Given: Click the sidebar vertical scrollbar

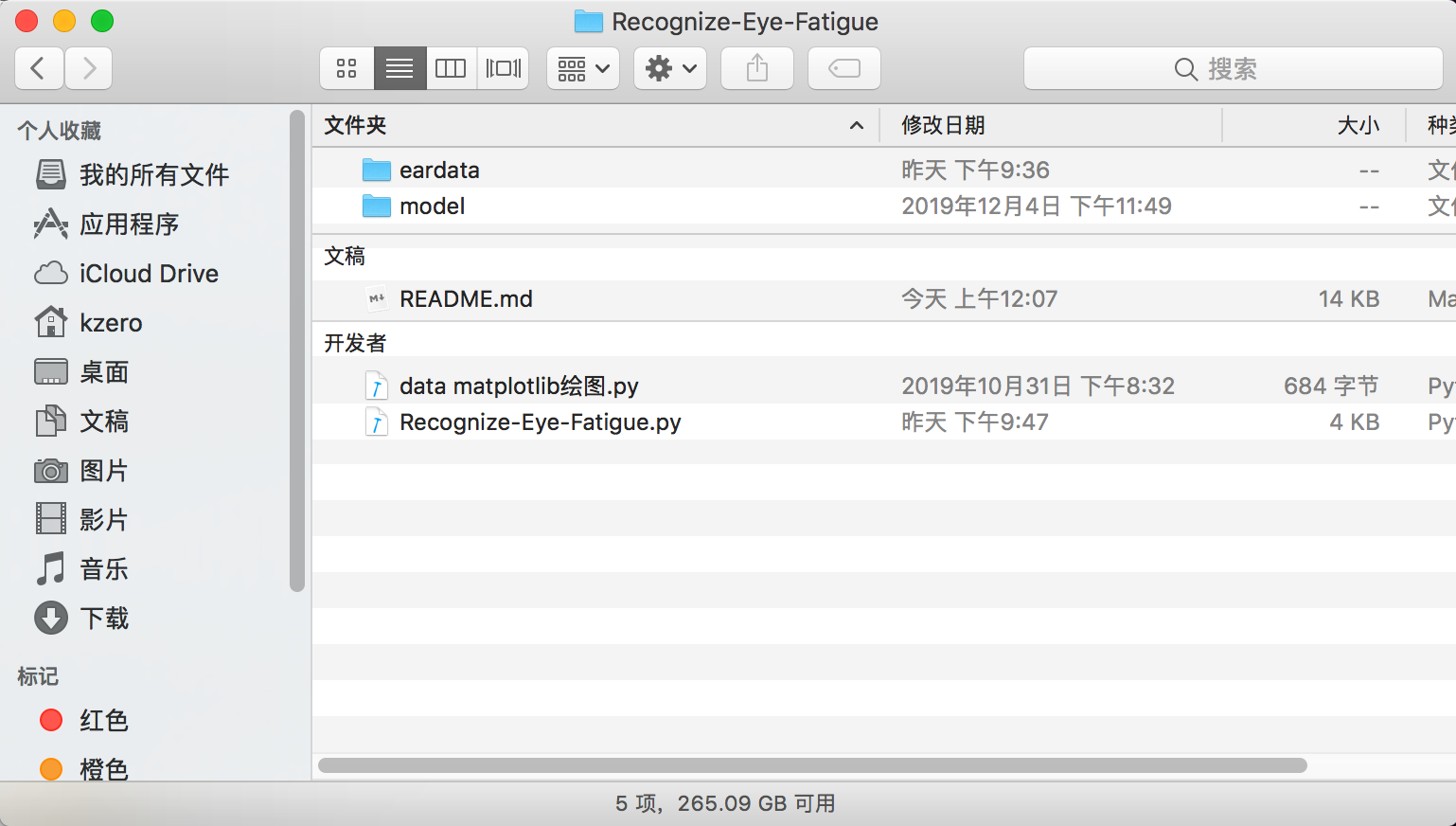Looking at the screenshot, I should tap(298, 350).
